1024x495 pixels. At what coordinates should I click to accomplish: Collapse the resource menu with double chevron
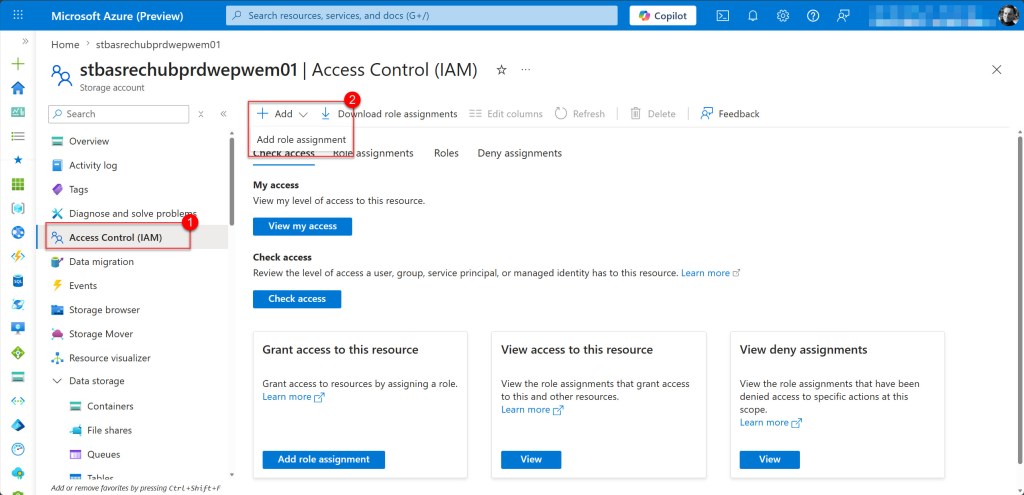point(223,114)
